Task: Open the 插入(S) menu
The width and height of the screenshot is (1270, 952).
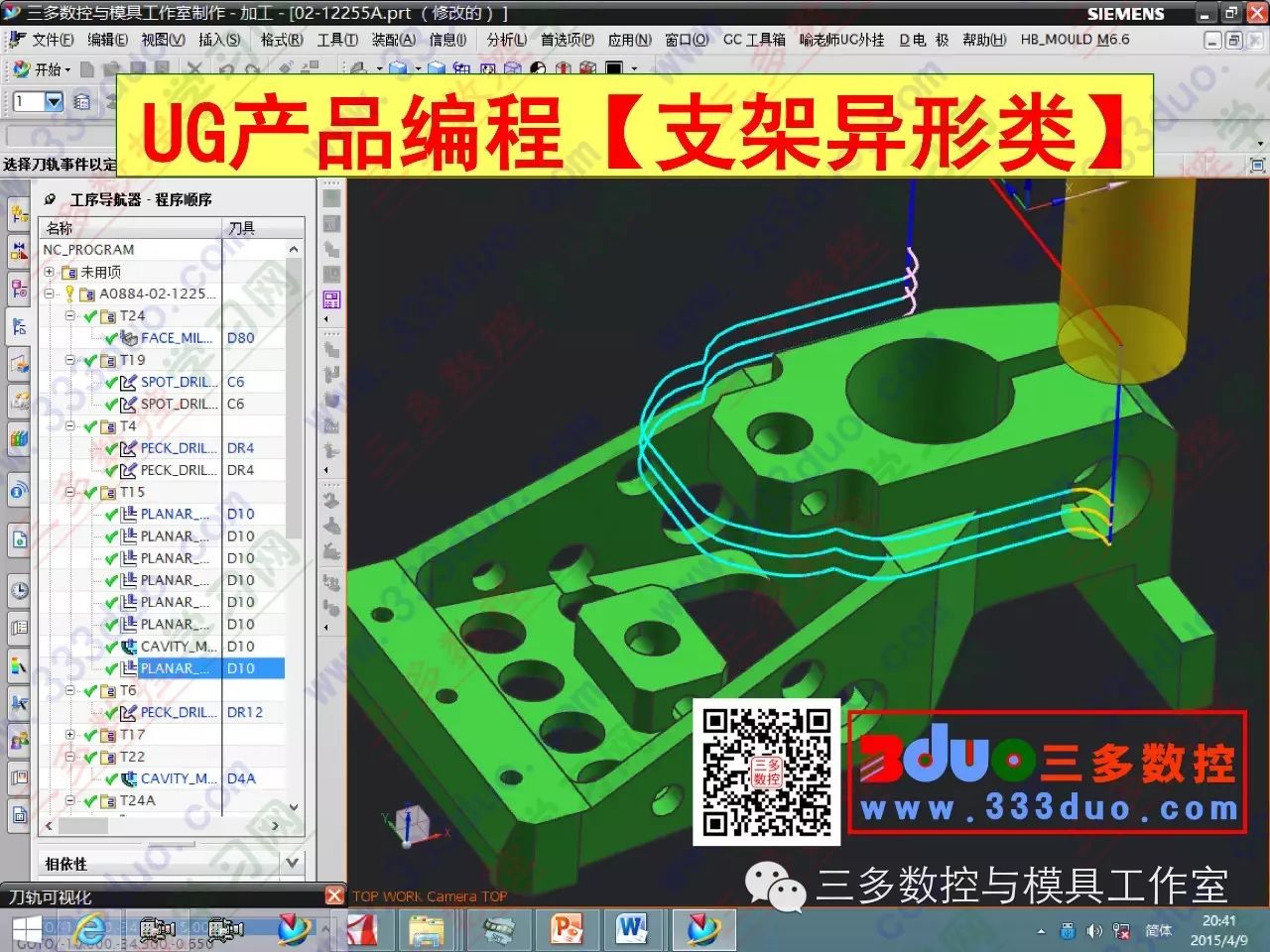Action: pos(219,40)
